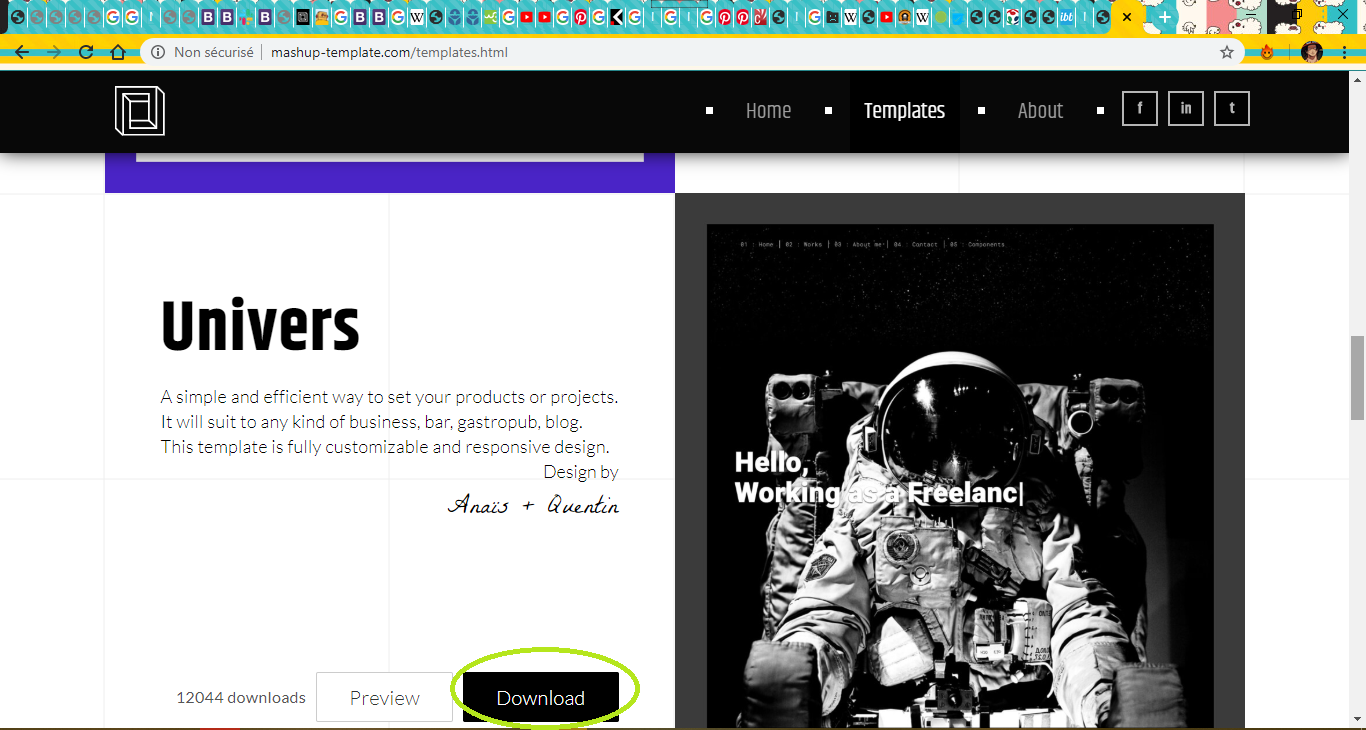This screenshot has height=730, width=1366.
Task: Switch to the Slack tab
Action: [x=245, y=17]
